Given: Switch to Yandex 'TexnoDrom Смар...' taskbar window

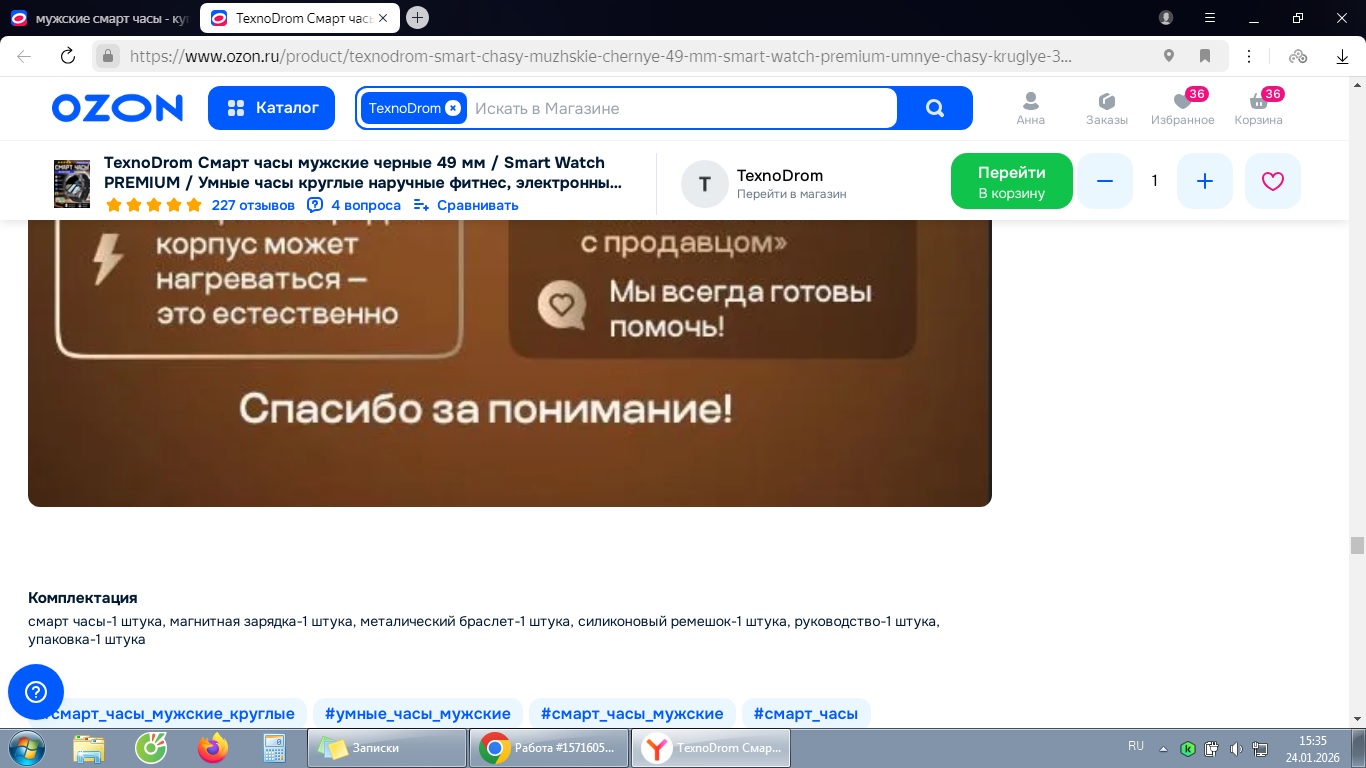Looking at the screenshot, I should pos(712,747).
